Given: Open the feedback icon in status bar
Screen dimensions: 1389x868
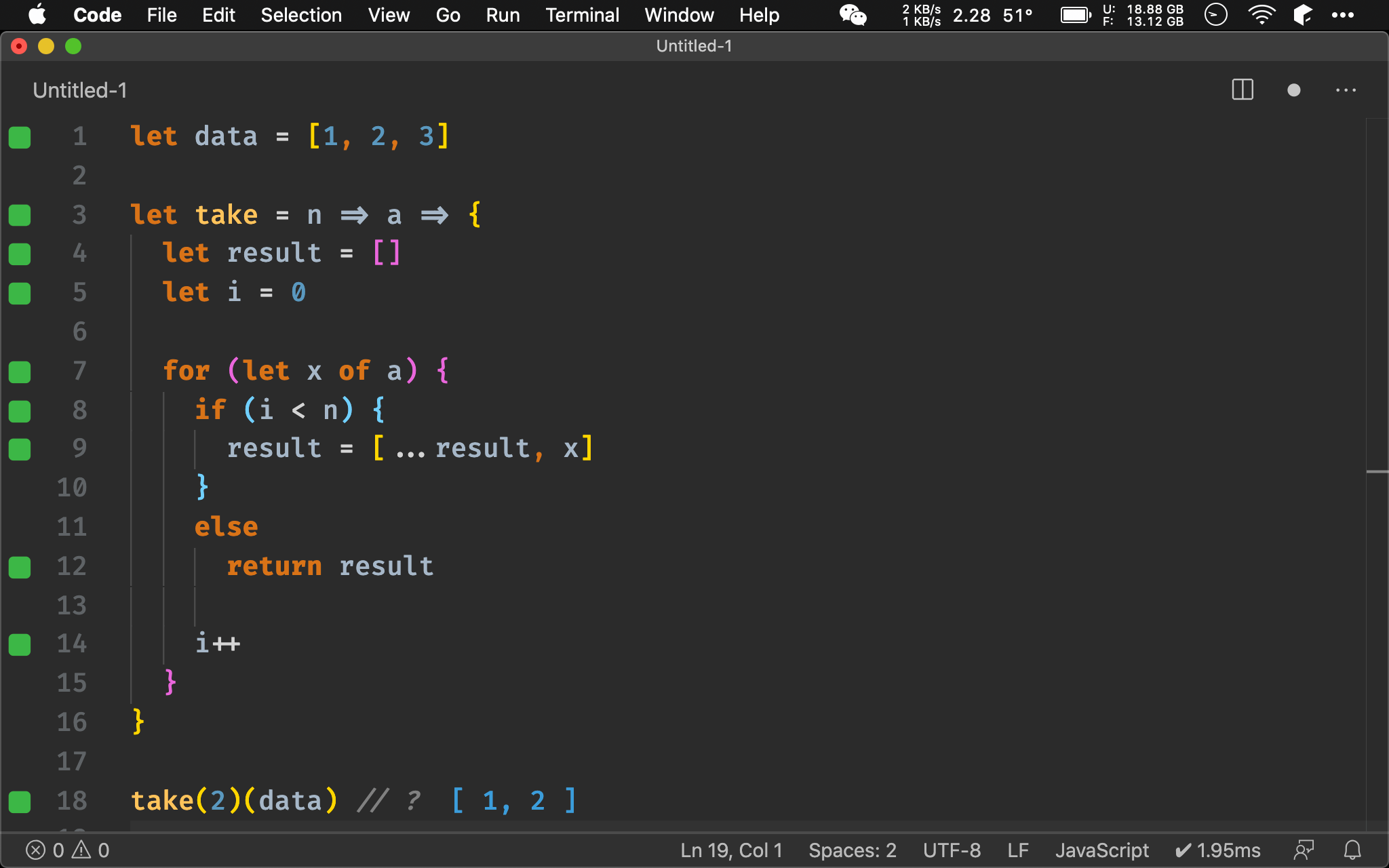Looking at the screenshot, I should coord(1304,850).
